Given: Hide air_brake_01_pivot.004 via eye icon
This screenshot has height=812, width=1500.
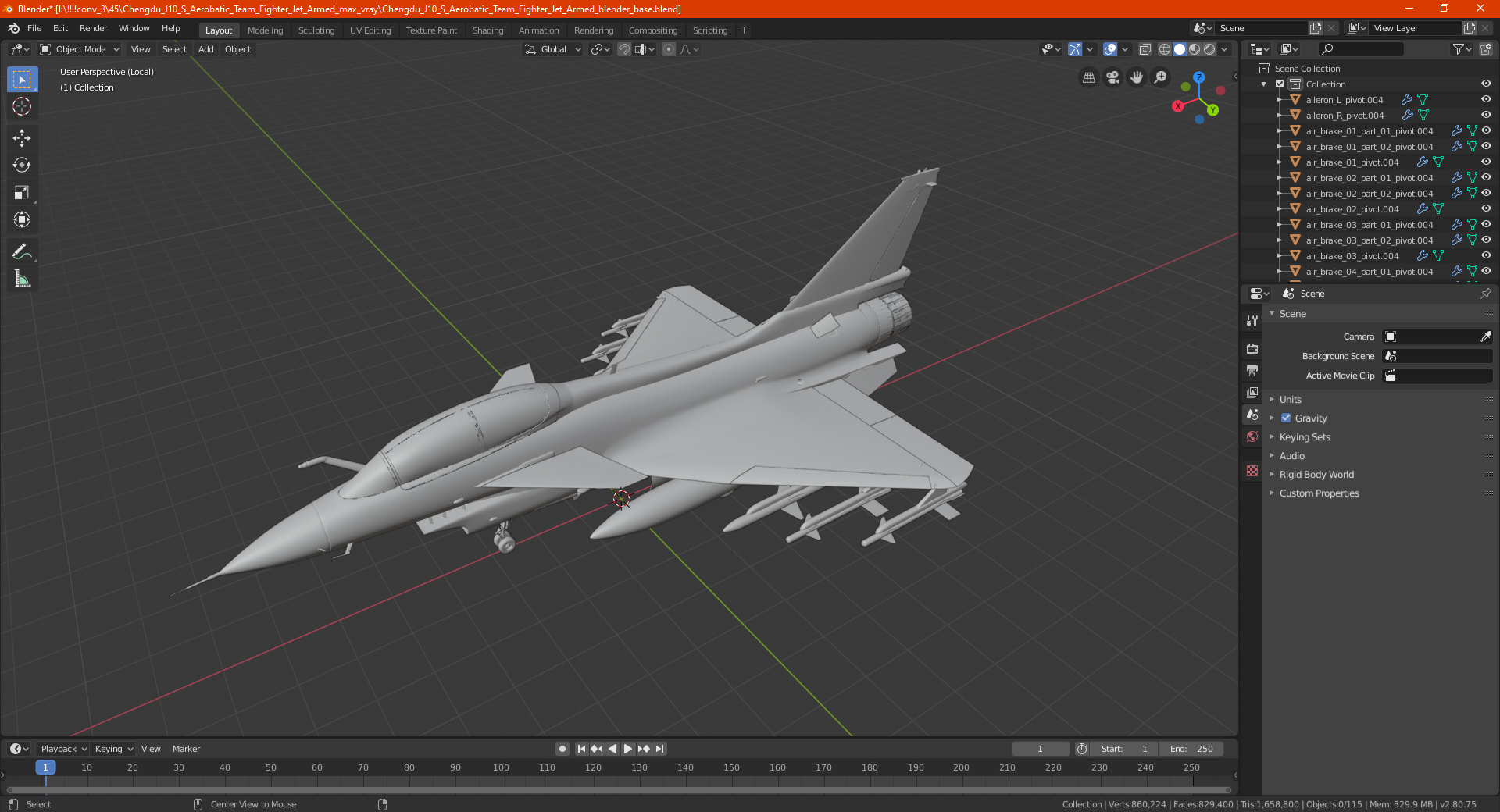Looking at the screenshot, I should 1486,162.
